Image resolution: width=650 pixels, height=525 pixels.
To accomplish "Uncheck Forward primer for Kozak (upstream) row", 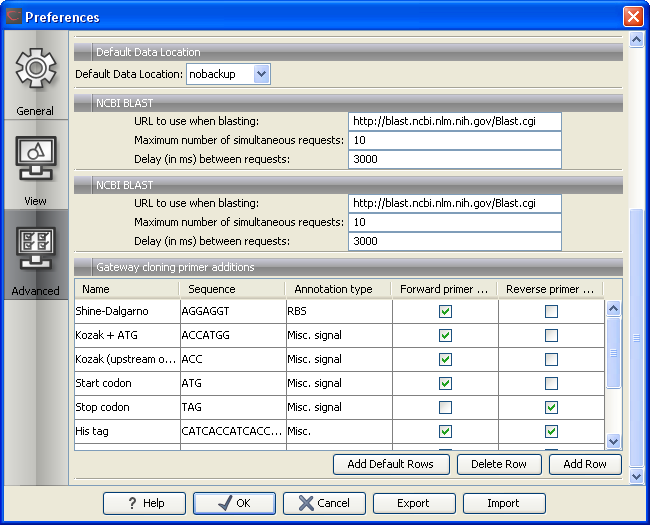I will pos(445,360).
